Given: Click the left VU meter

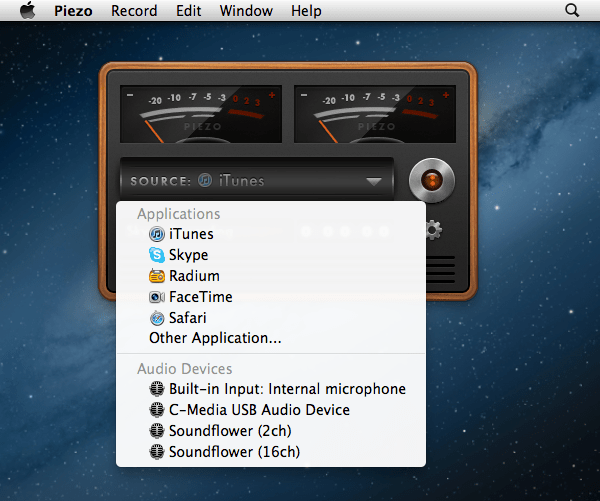Looking at the screenshot, I should 201,114.
